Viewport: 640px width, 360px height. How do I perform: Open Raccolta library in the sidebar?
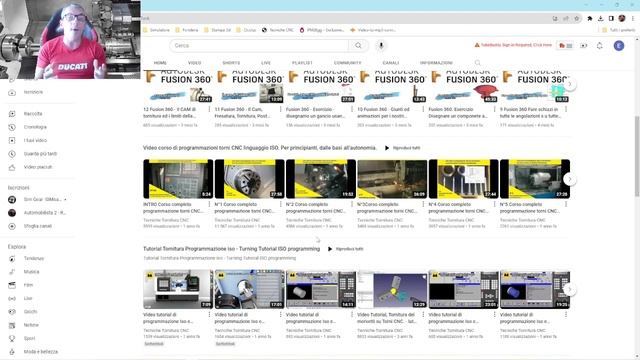click(x=33, y=114)
